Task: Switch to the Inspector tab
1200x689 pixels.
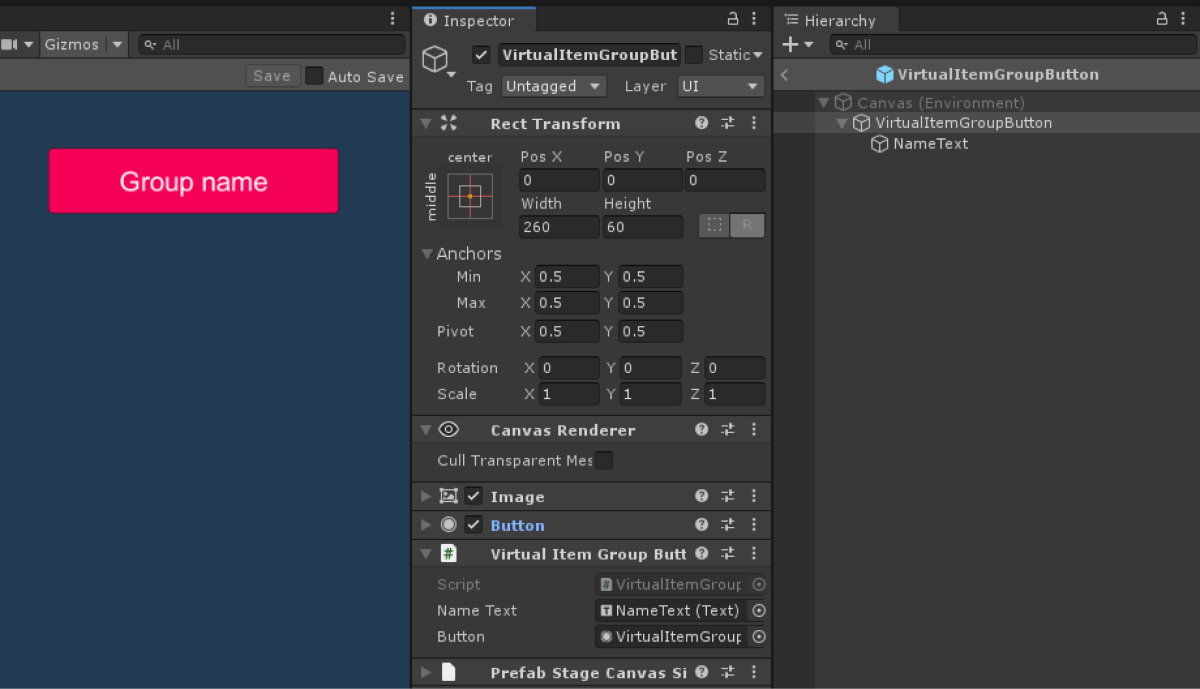Action: point(474,20)
